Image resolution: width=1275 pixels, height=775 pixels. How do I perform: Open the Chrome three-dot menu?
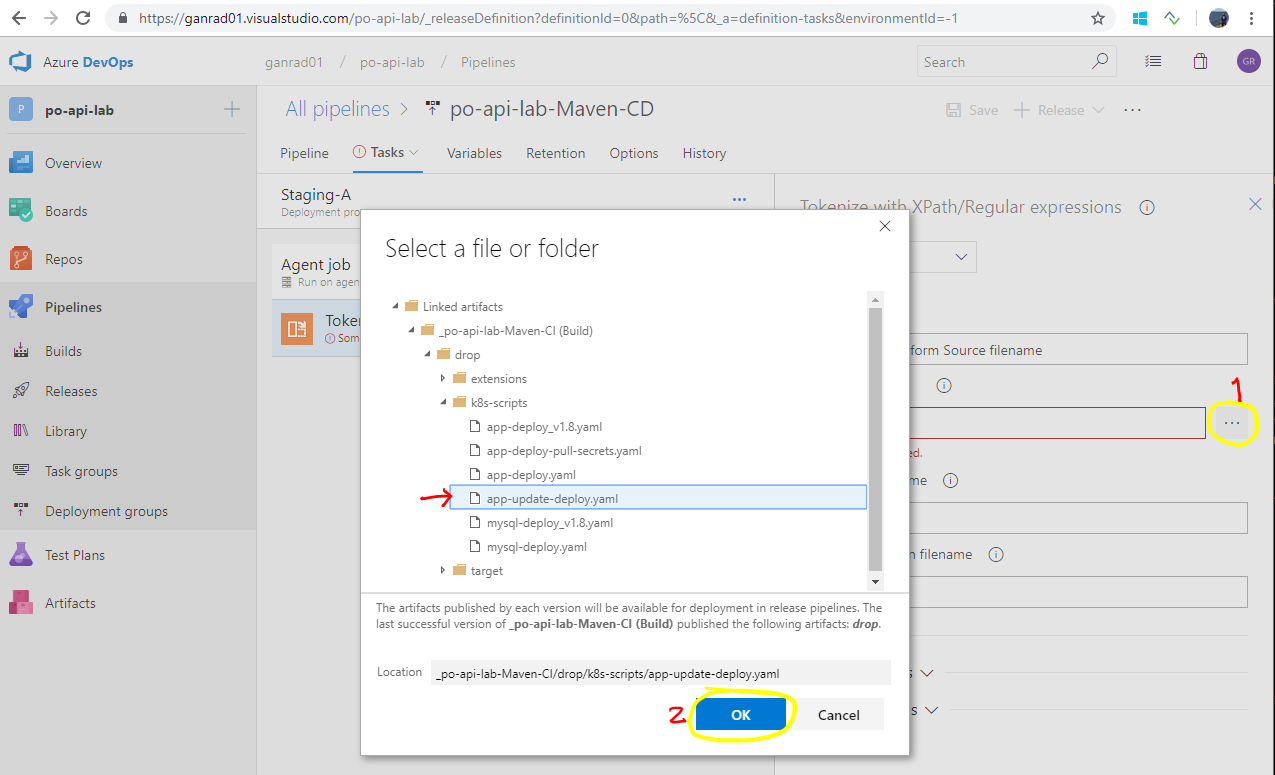[x=1252, y=18]
